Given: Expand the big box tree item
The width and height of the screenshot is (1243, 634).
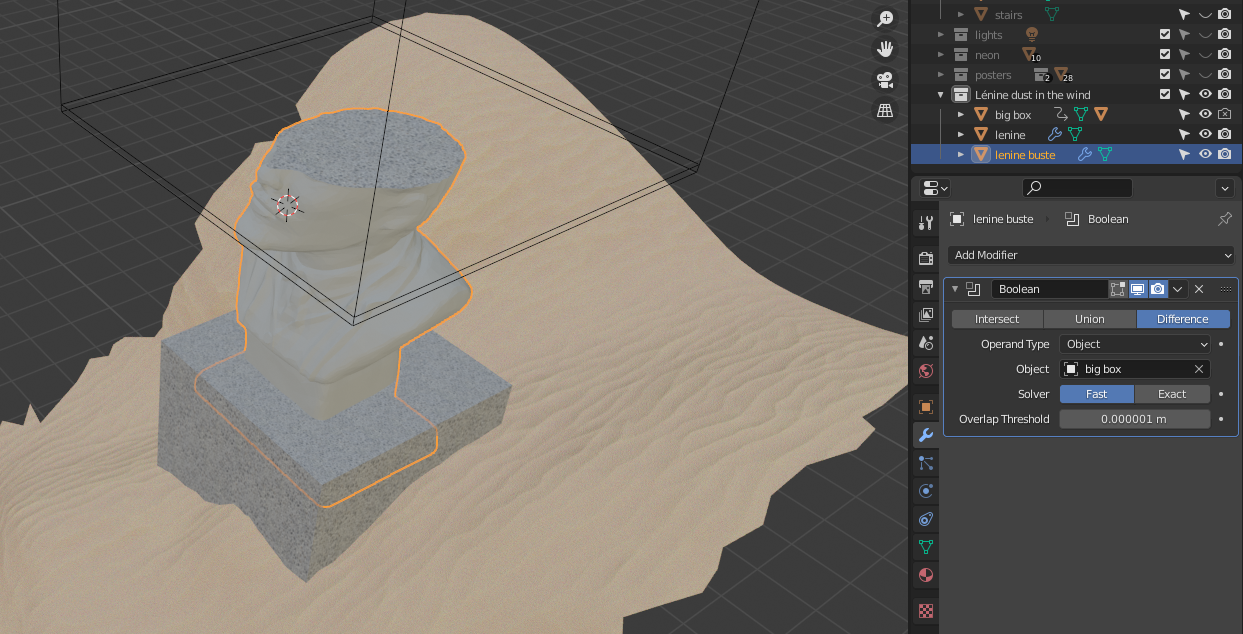Looking at the screenshot, I should (x=960, y=115).
